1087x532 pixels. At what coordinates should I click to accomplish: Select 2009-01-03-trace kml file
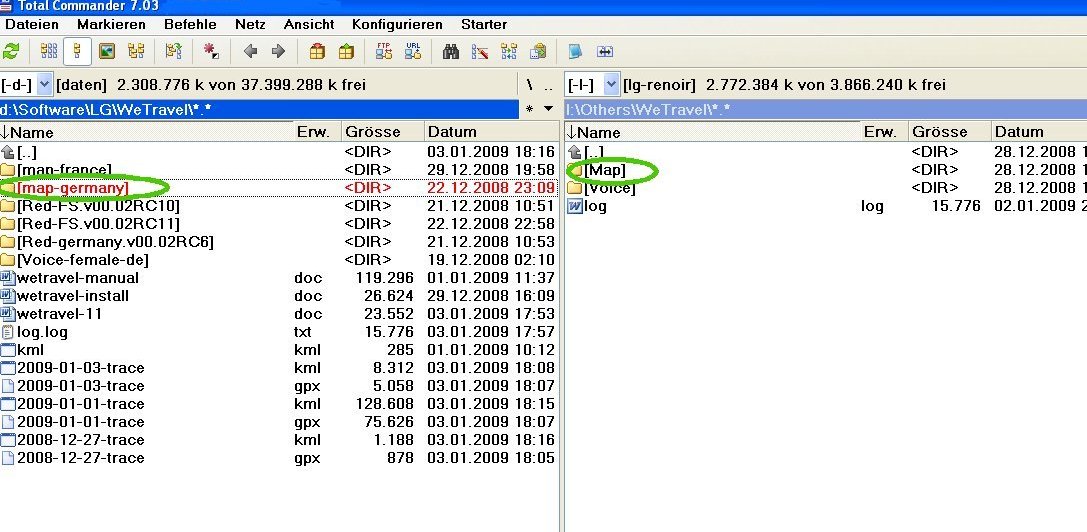(x=279, y=368)
